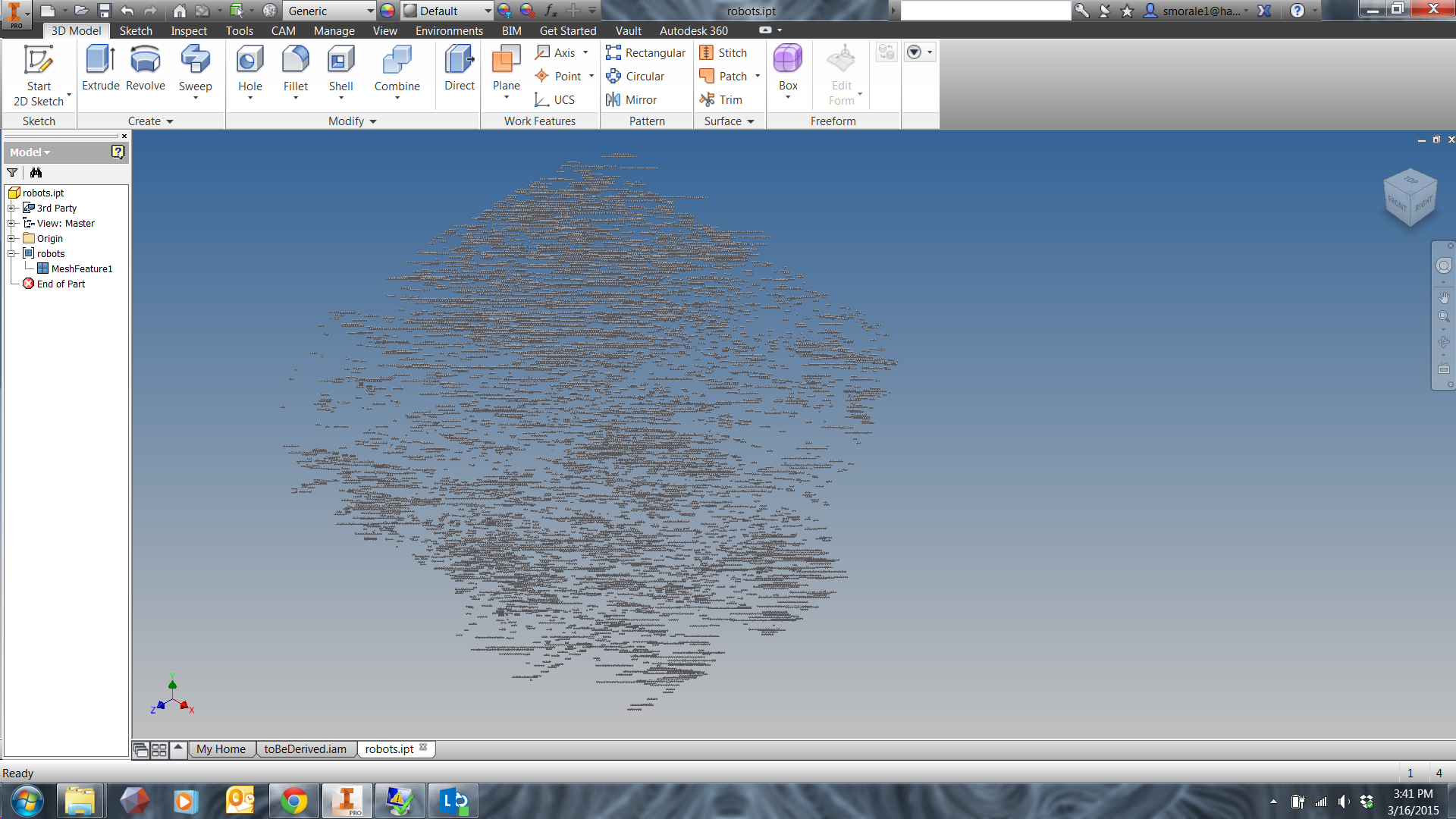Screen dimensions: 1456x819
Task: Click the search input field in title bar
Action: pyautogui.click(x=985, y=11)
